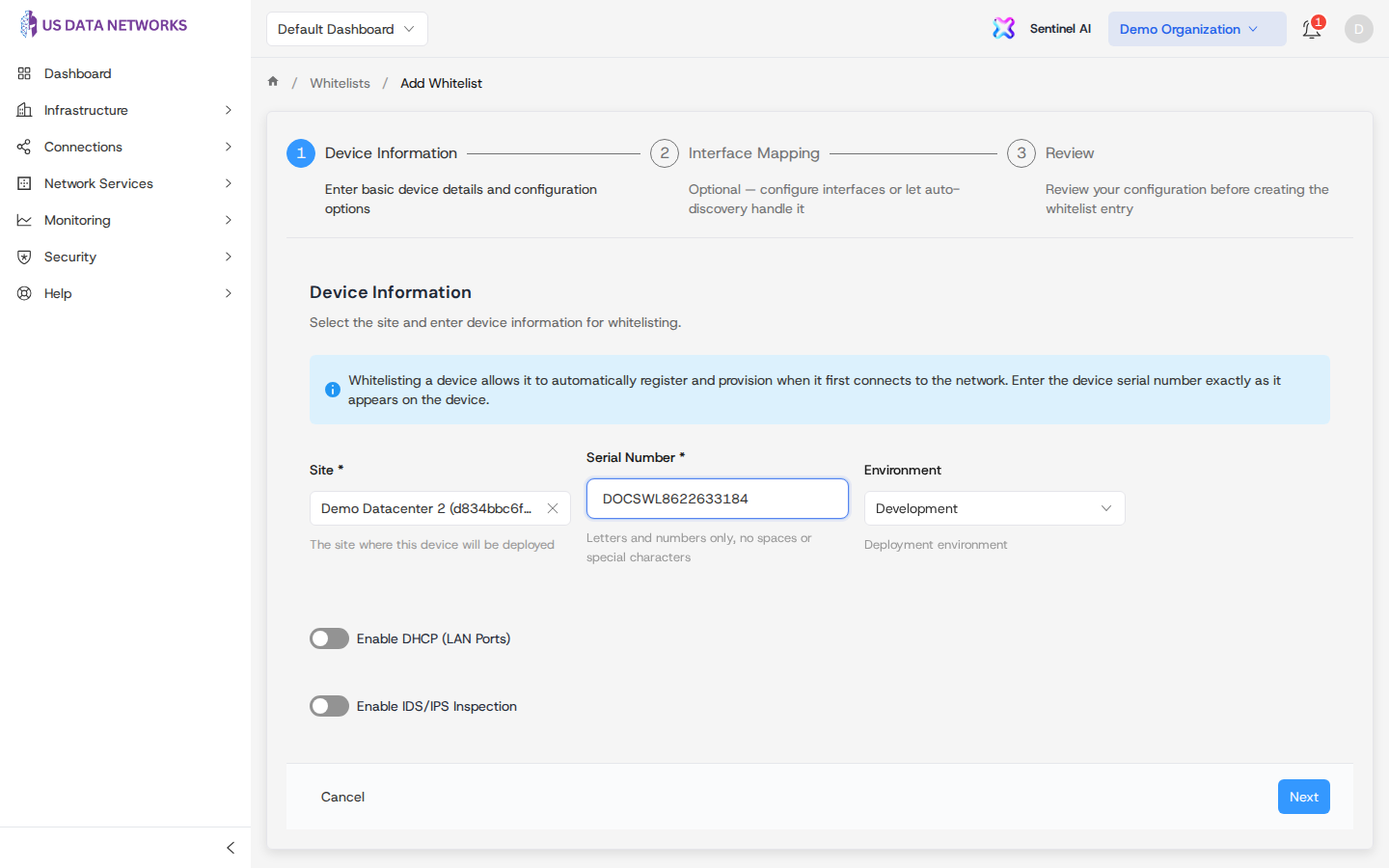This screenshot has width=1389, height=868.
Task: Expand the Connections chevron
Action: [x=229, y=147]
